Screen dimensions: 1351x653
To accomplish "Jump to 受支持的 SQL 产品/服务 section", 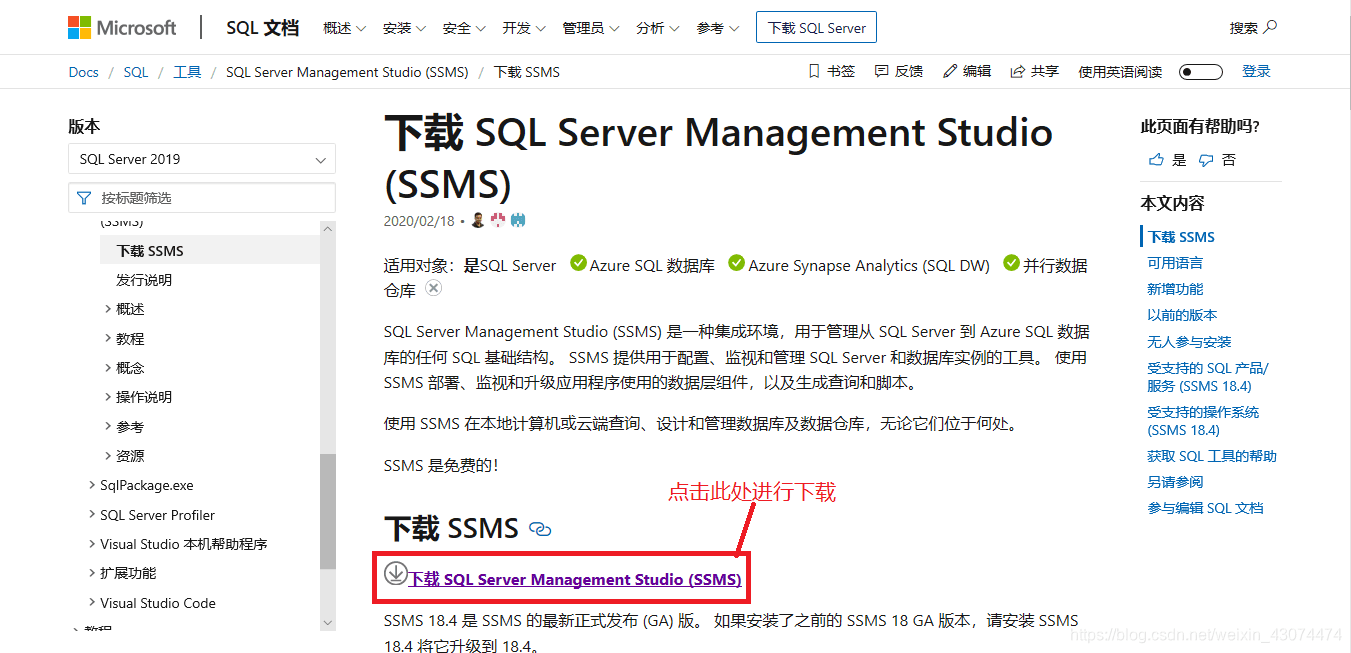I will pos(1207,377).
